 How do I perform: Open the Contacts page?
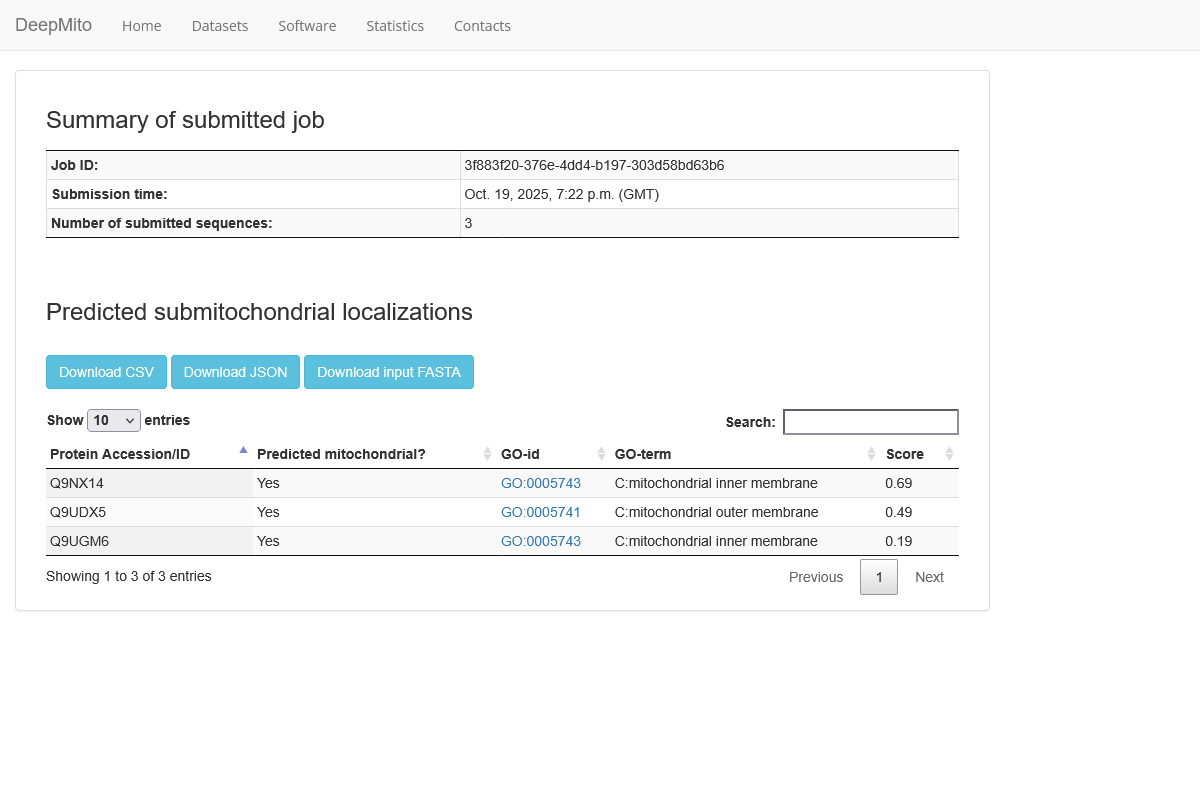(482, 26)
